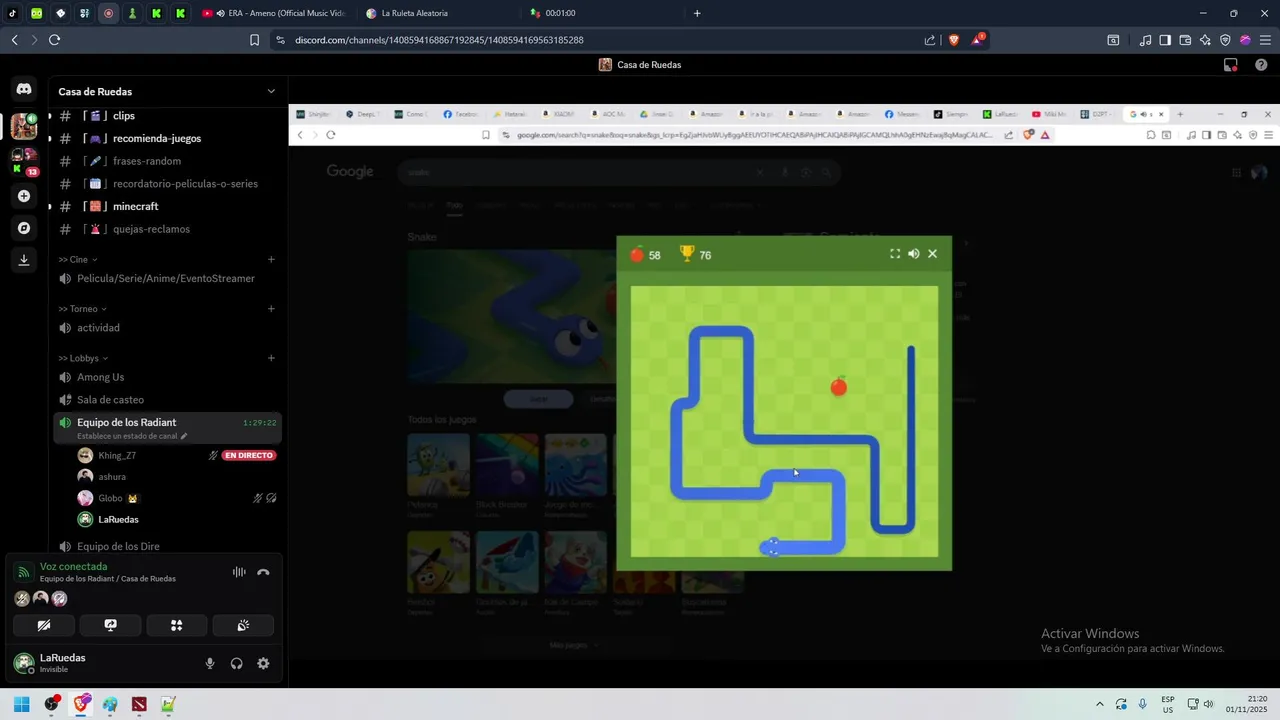This screenshot has height=720, width=1280.
Task: Switch to the 00:01:00 timer tab
Action: 600,13
